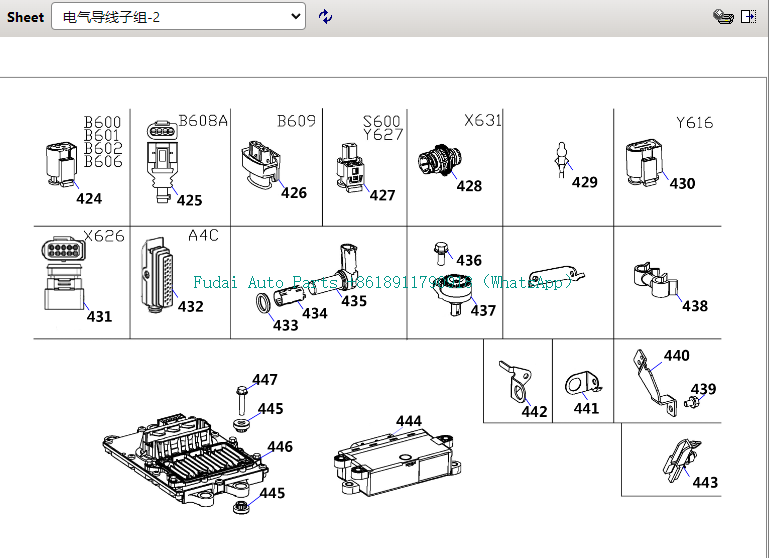Viewport: 775px width, 558px height.
Task: Select part number 441
Action: click(586, 408)
